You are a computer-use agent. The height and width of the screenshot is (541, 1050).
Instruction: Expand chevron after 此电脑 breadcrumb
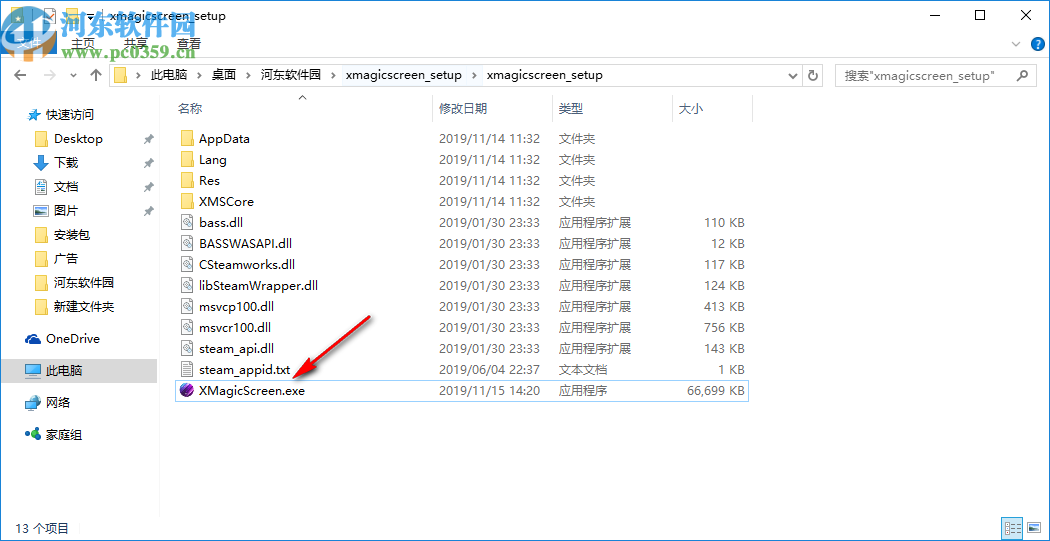click(198, 75)
